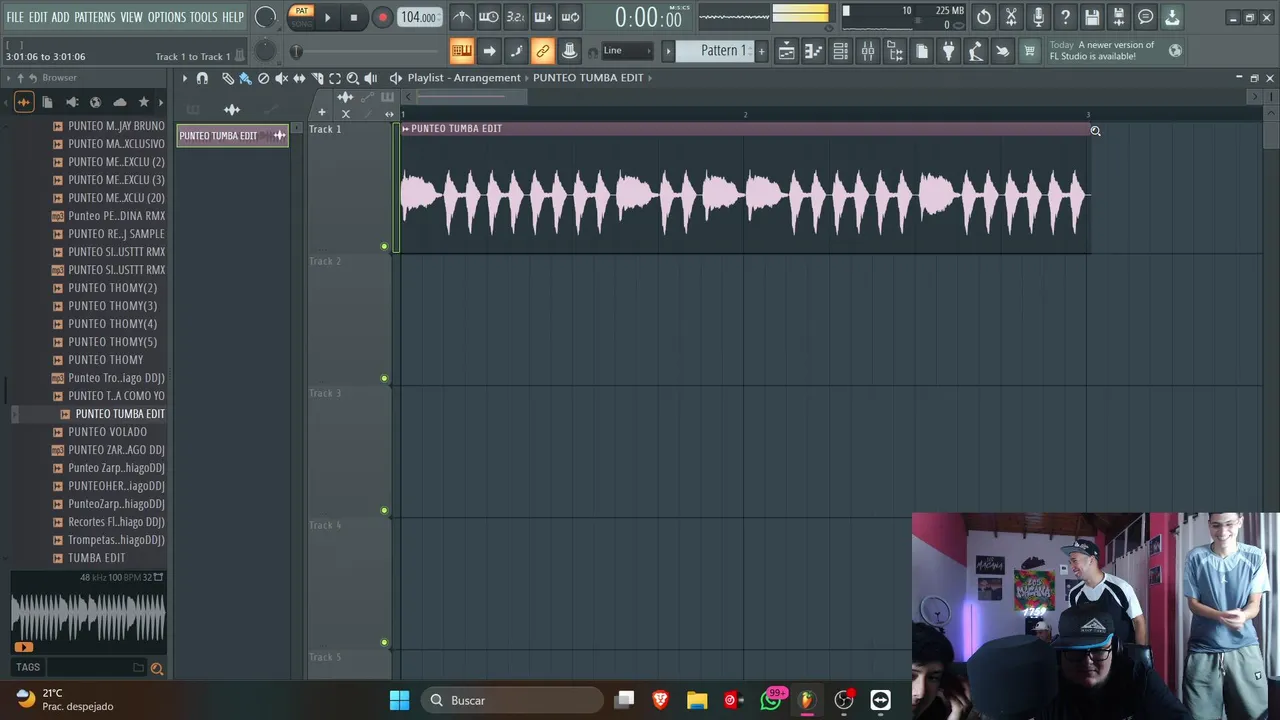The height and width of the screenshot is (720, 1280).
Task: Open the Pattern 1 selector dropdown
Action: [716, 51]
